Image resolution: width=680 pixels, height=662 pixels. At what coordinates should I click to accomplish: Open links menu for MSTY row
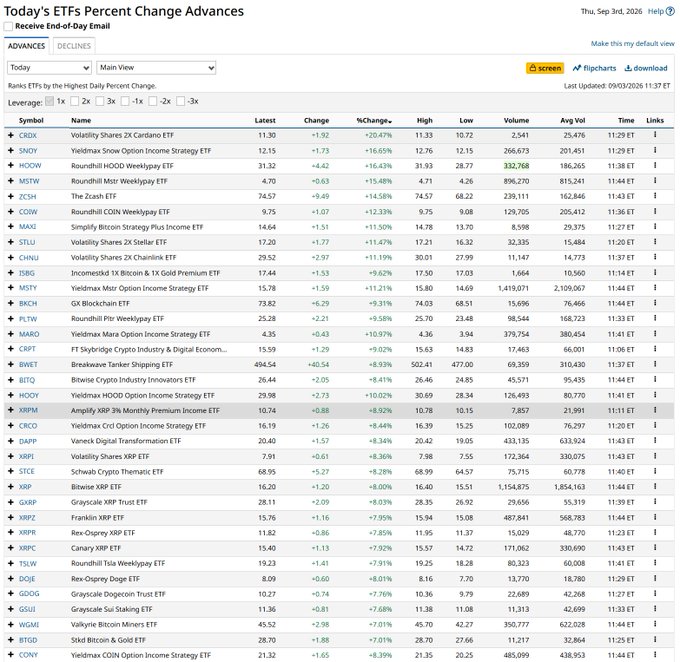[655, 288]
